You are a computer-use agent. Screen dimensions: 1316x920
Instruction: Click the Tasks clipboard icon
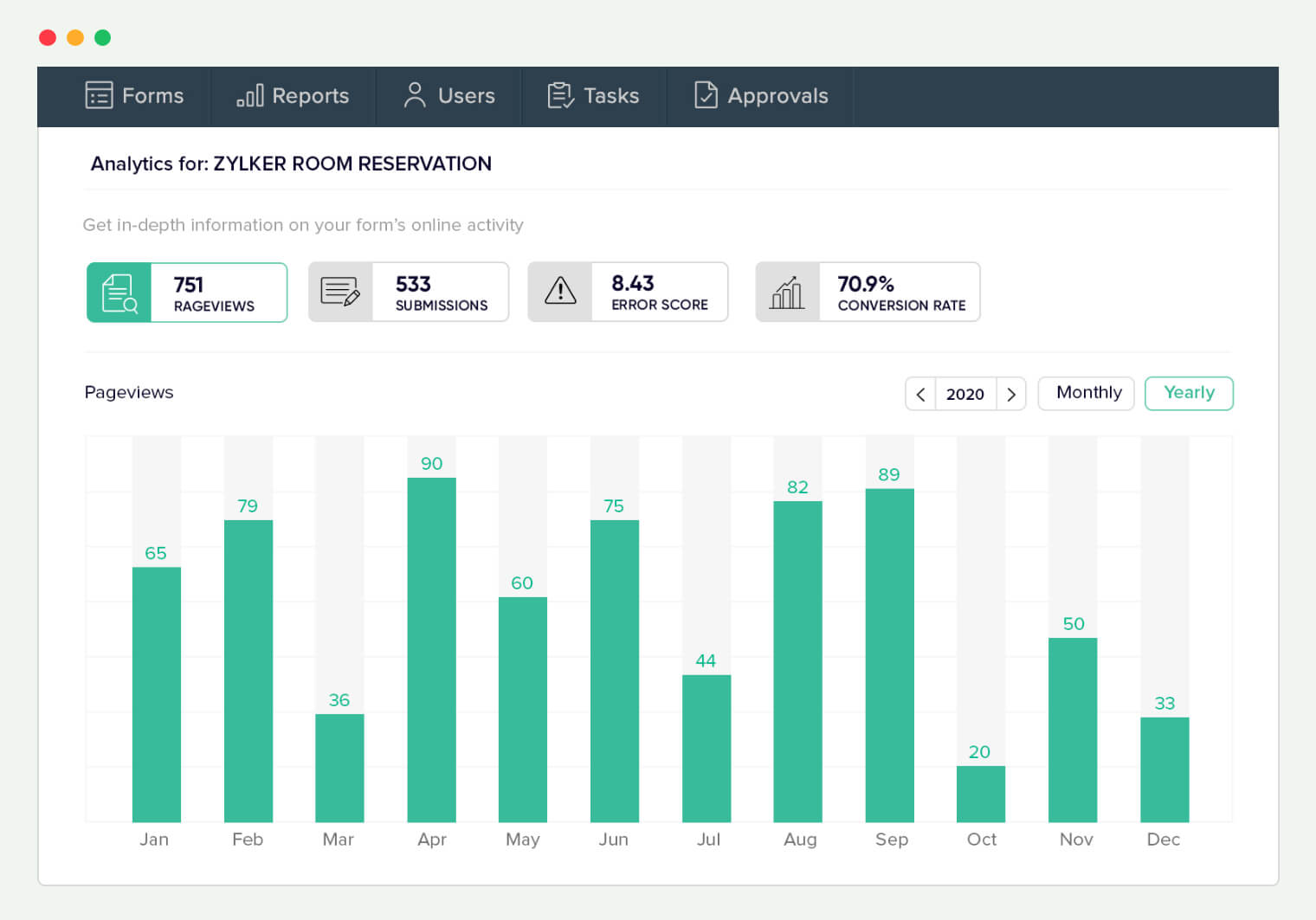(560, 95)
